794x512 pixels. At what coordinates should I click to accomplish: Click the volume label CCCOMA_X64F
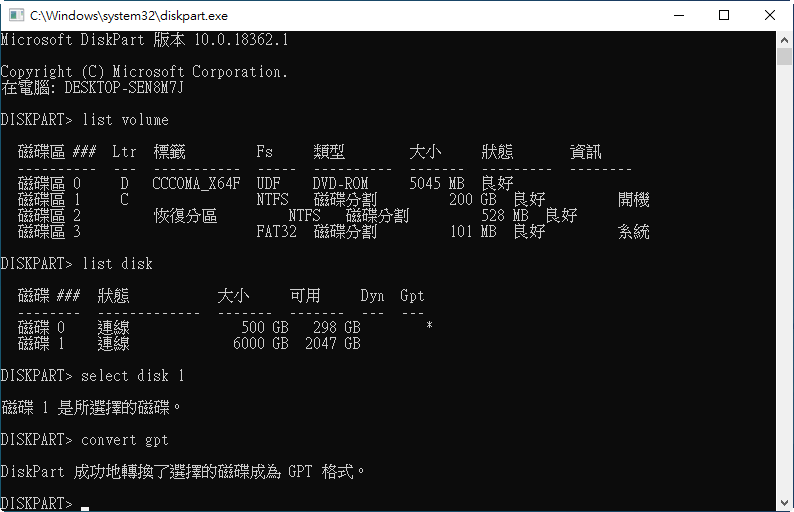click(196, 183)
